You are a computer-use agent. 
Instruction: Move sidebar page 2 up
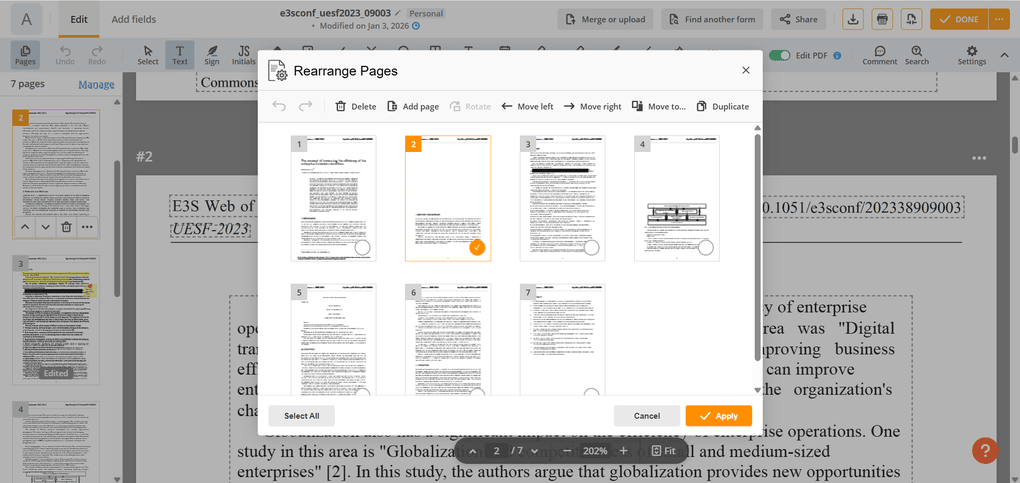click(x=24, y=227)
